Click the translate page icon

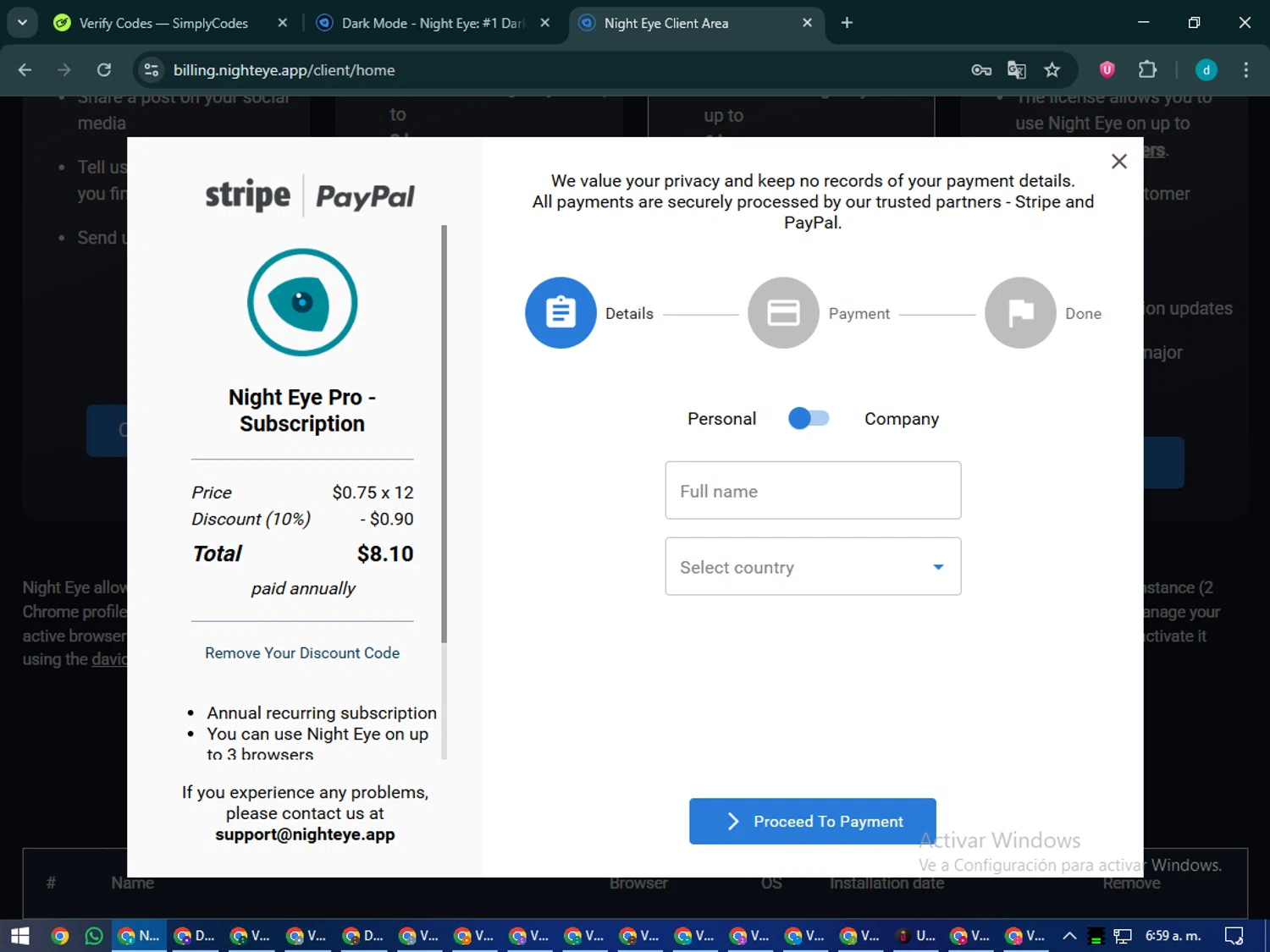coord(1017,70)
